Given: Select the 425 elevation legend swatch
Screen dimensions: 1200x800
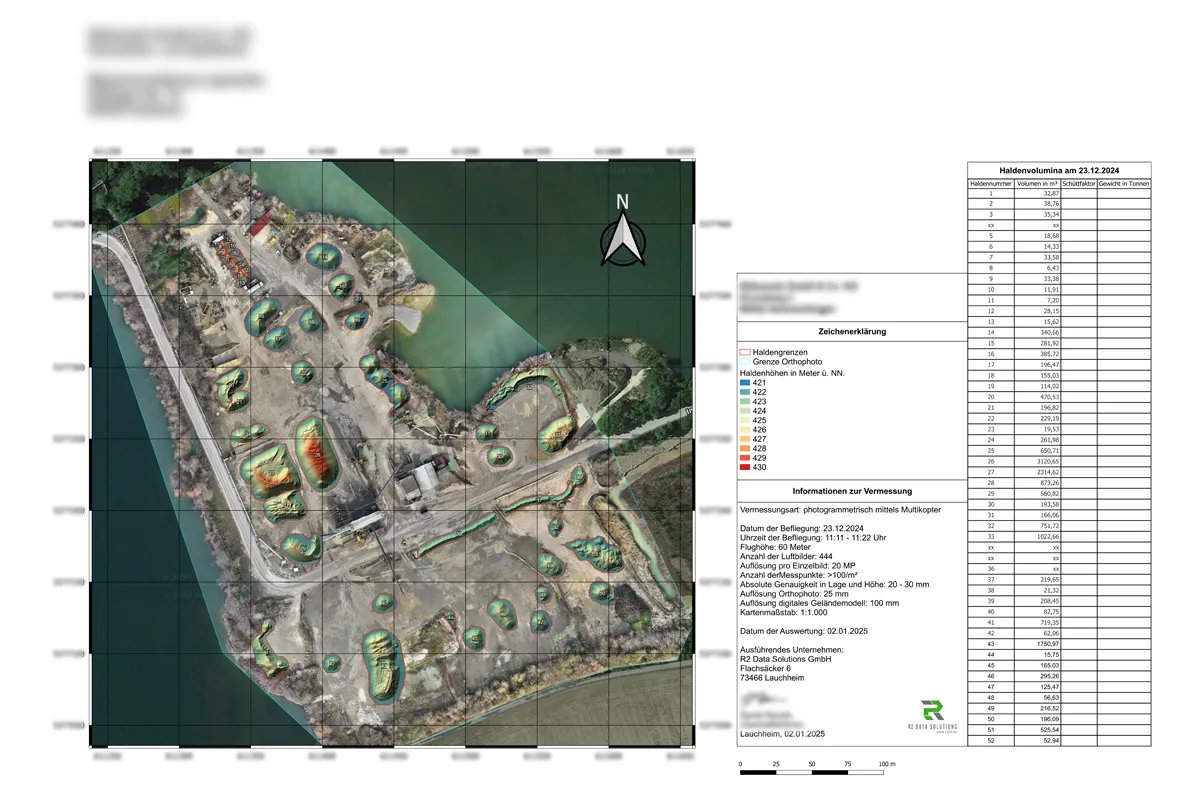Looking at the screenshot, I should (744, 420).
